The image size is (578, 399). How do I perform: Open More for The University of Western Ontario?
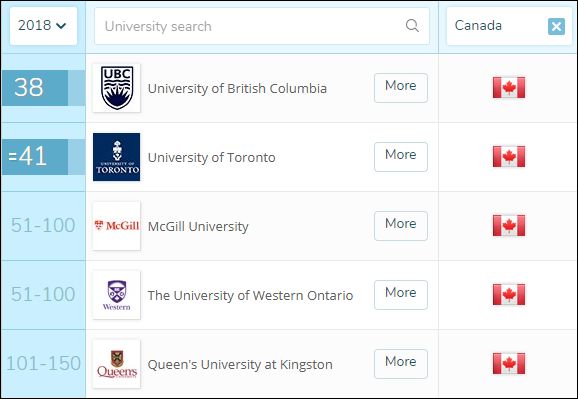pos(401,295)
